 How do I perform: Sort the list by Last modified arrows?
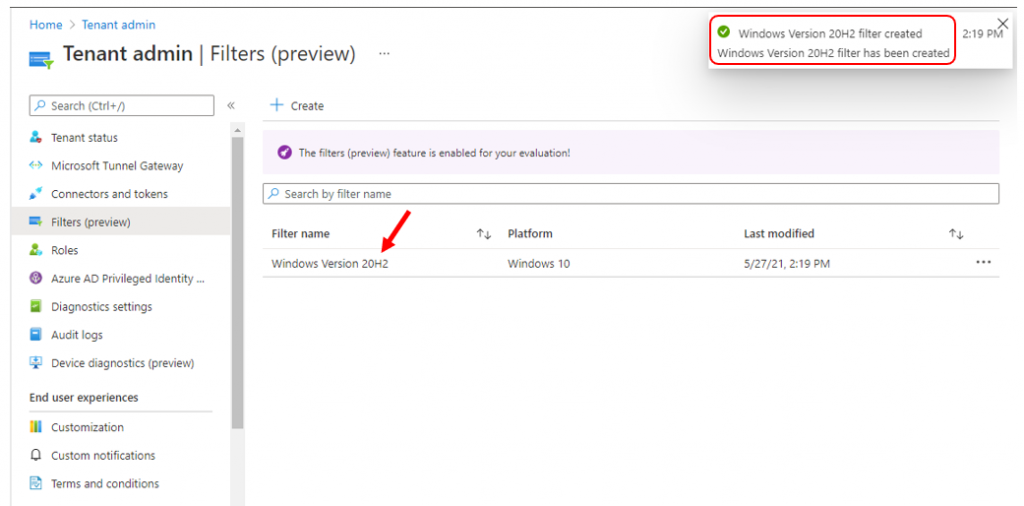956,234
